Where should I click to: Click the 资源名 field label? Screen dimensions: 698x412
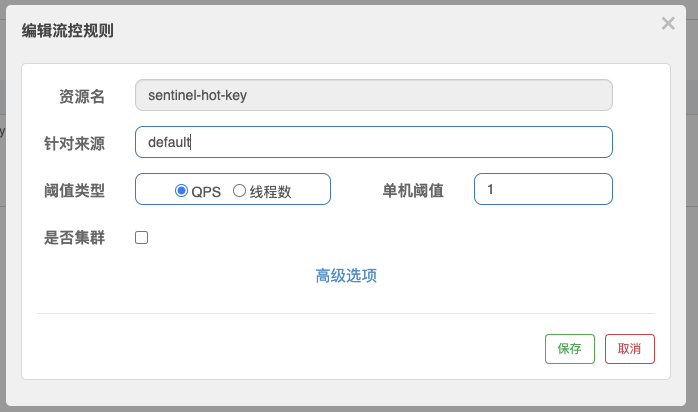[82, 96]
